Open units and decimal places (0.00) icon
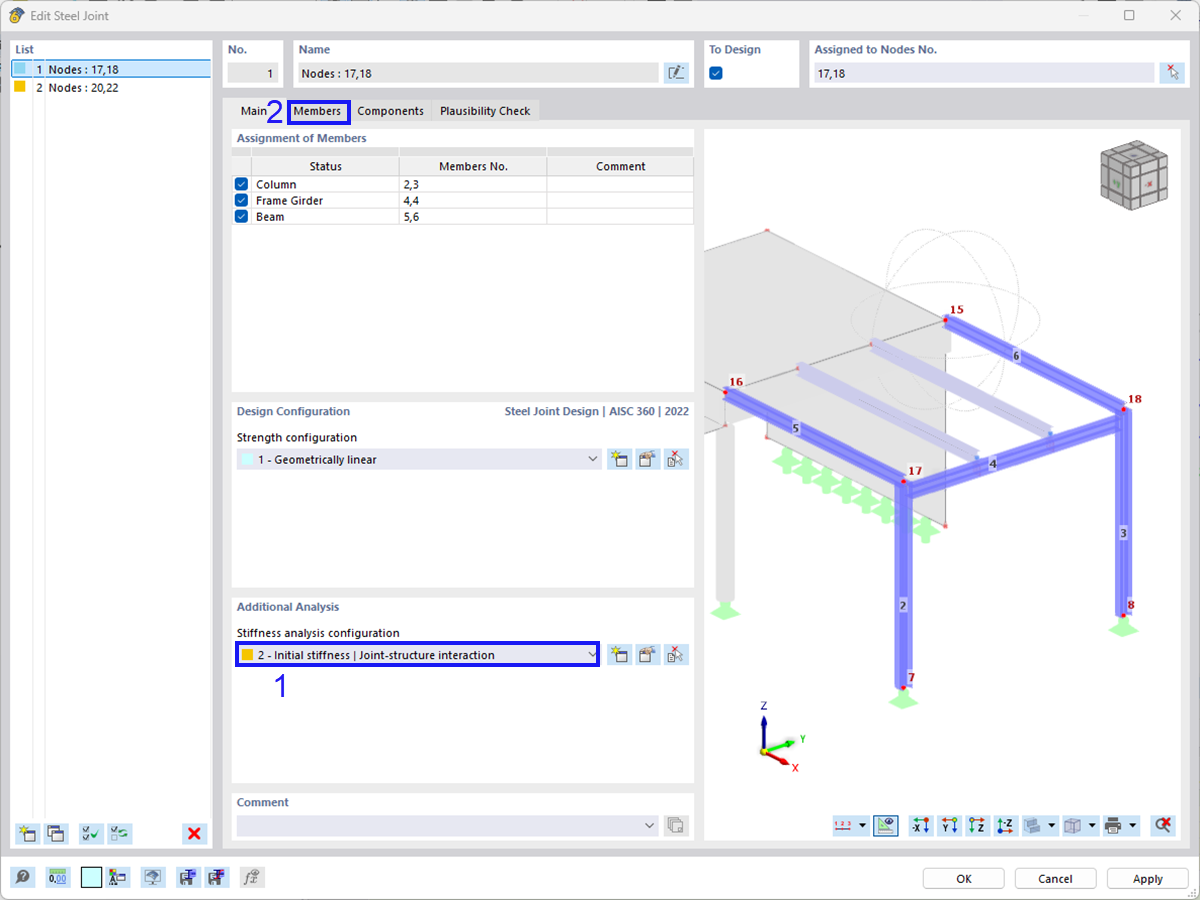This screenshot has height=900, width=1200. (x=58, y=877)
